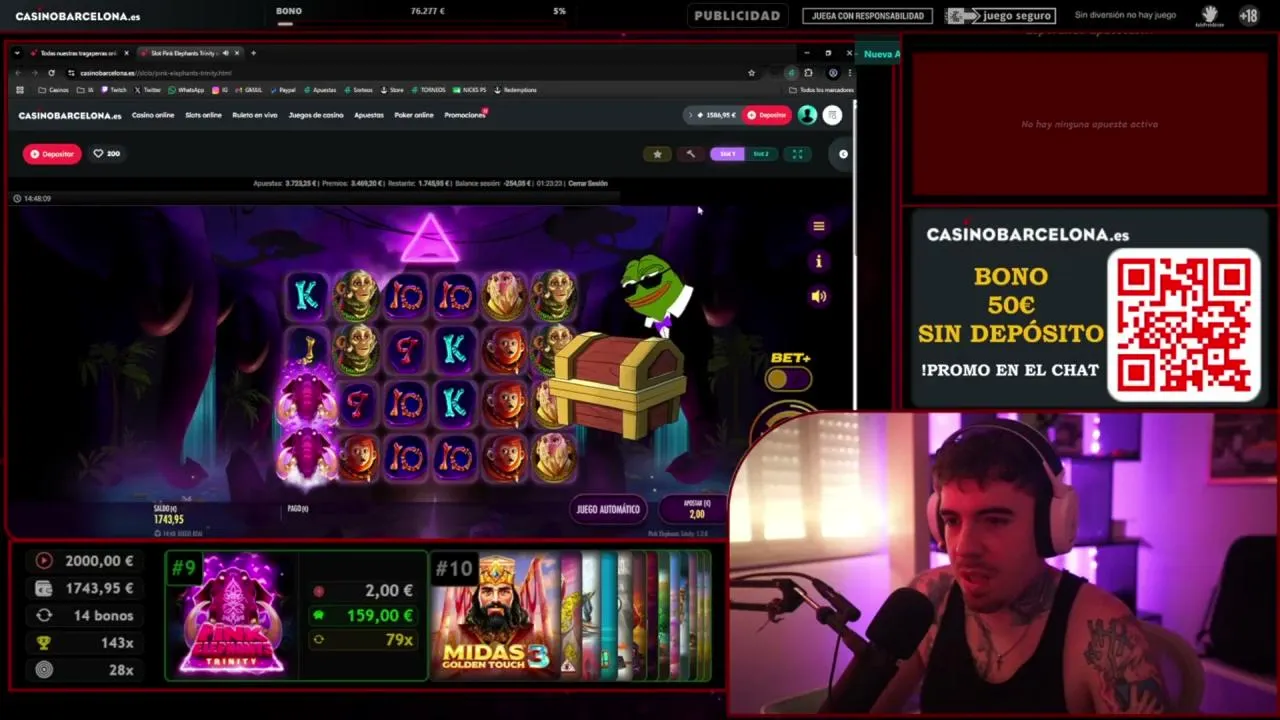
Task: Open Promociones page
Action: [x=465, y=115]
